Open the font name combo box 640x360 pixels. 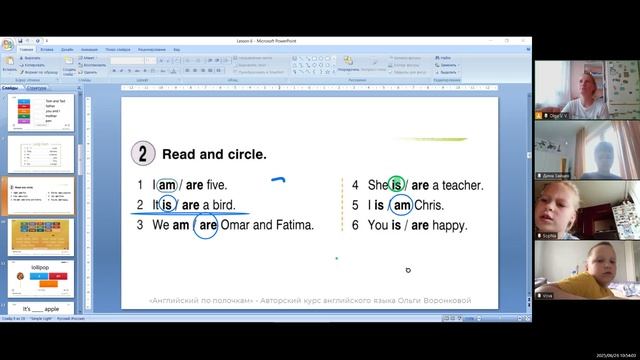(x=127, y=60)
